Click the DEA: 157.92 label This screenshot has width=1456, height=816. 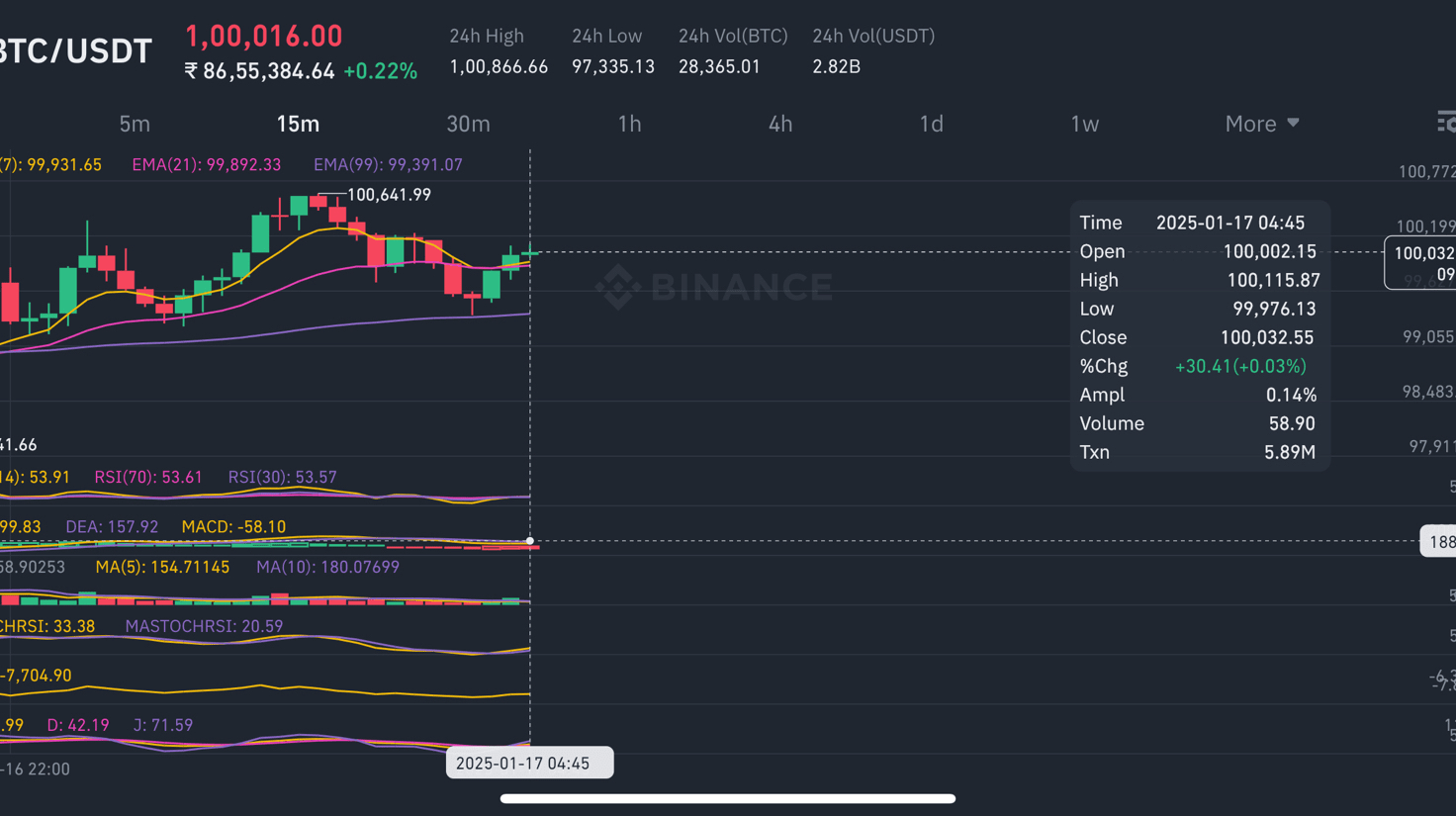point(112,526)
